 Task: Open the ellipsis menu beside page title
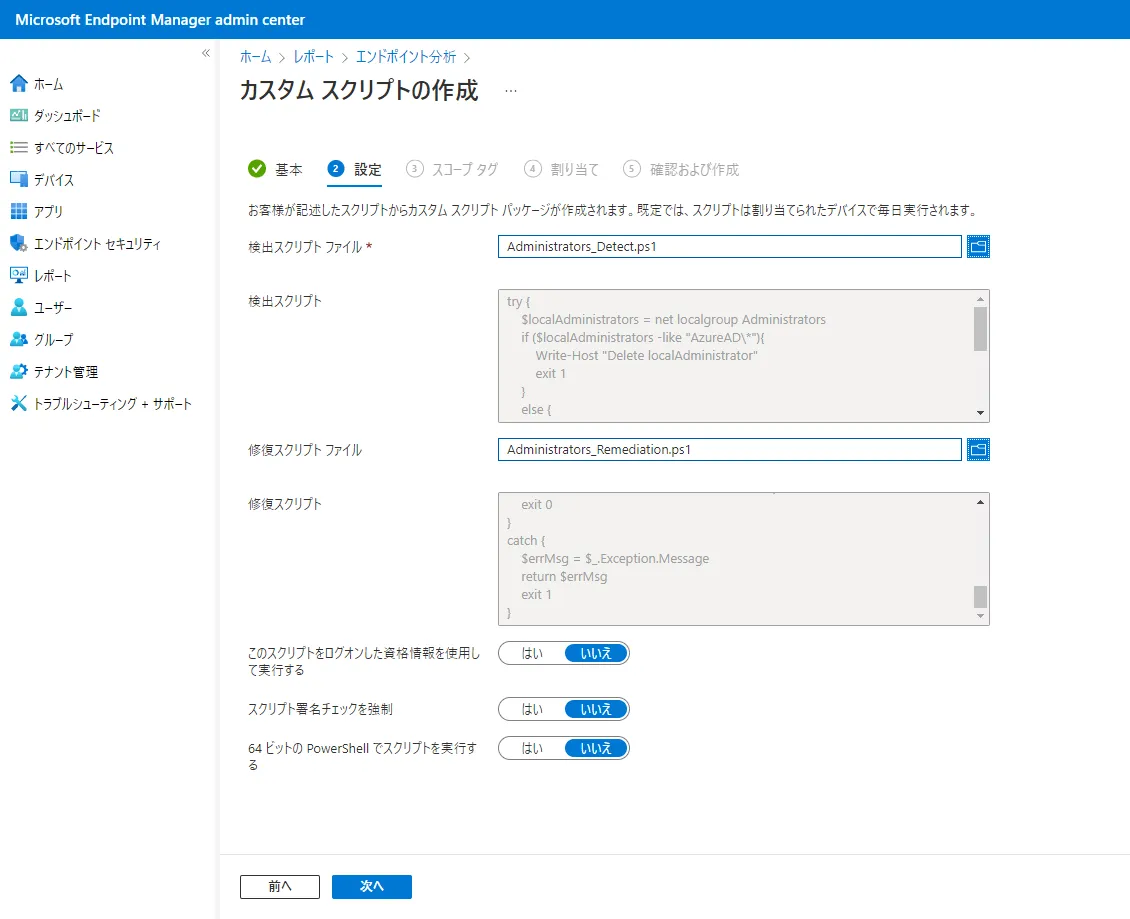pos(511,91)
